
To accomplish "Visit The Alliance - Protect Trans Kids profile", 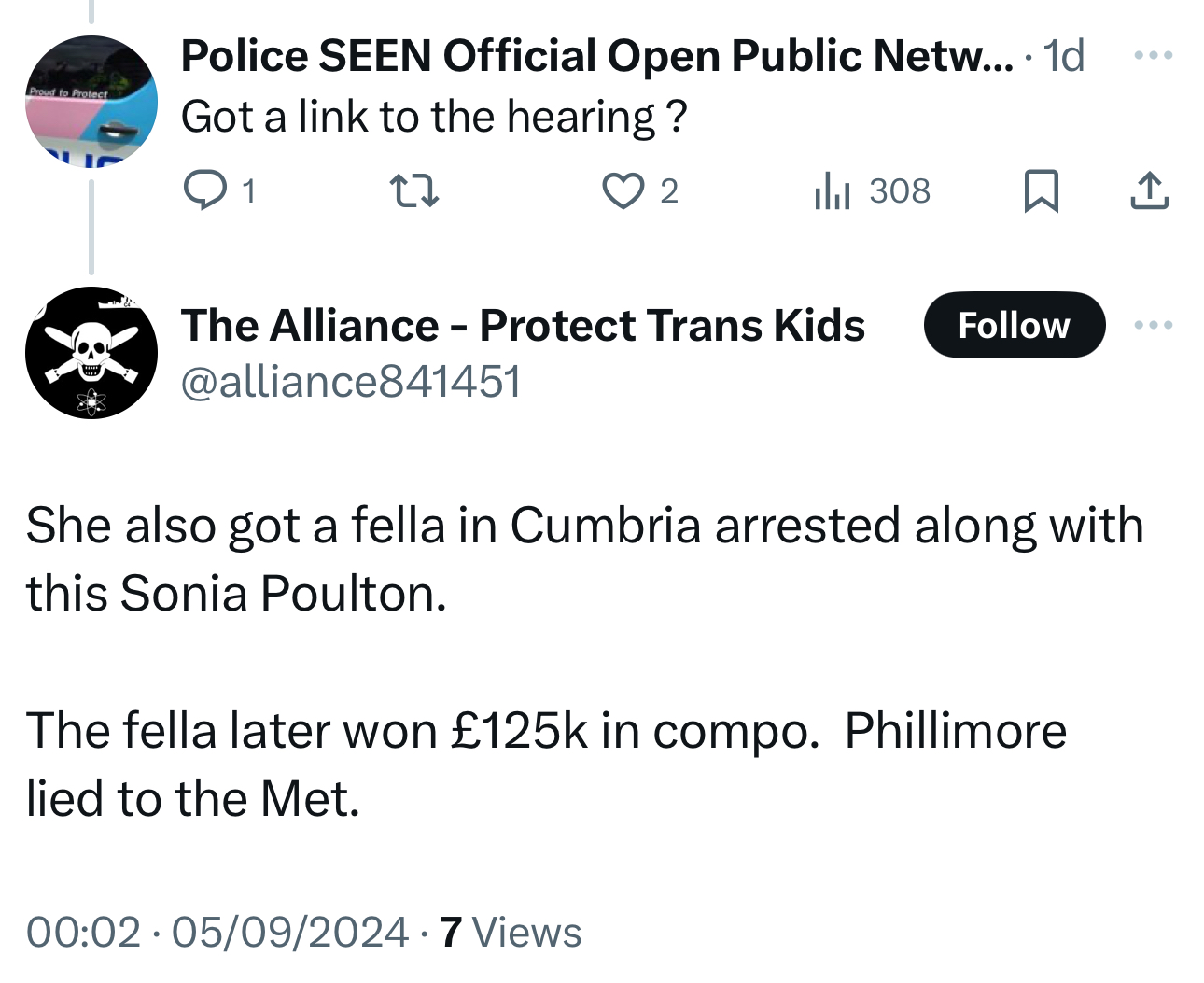I will click(523, 325).
